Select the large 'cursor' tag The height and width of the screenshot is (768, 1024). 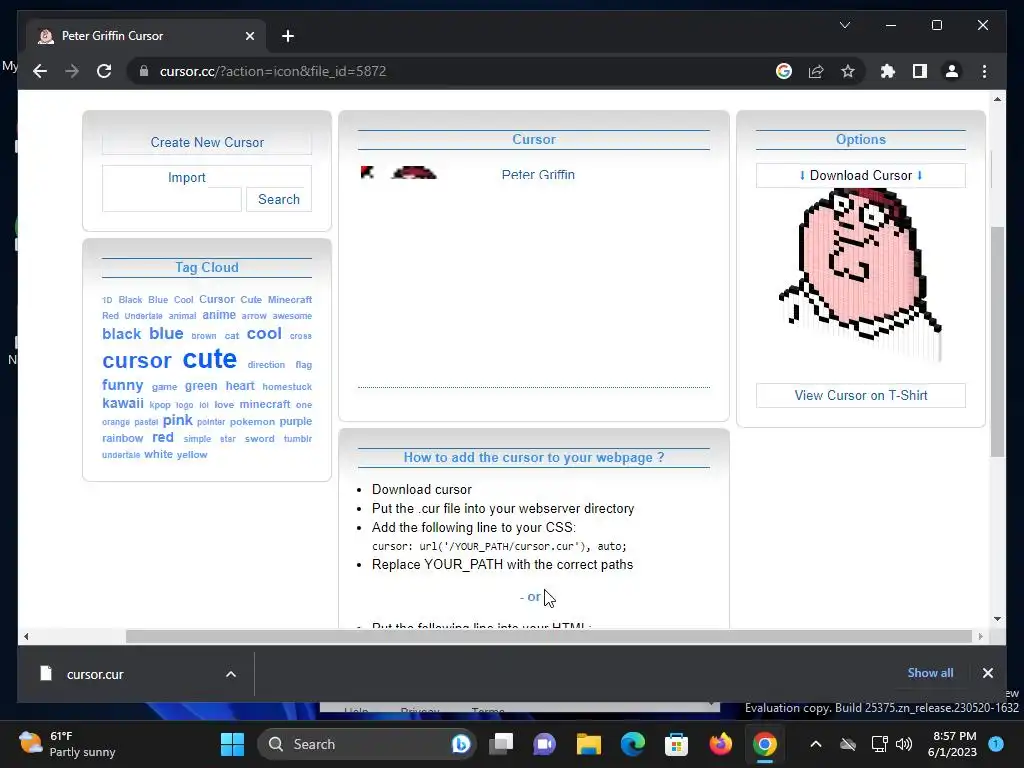136,360
